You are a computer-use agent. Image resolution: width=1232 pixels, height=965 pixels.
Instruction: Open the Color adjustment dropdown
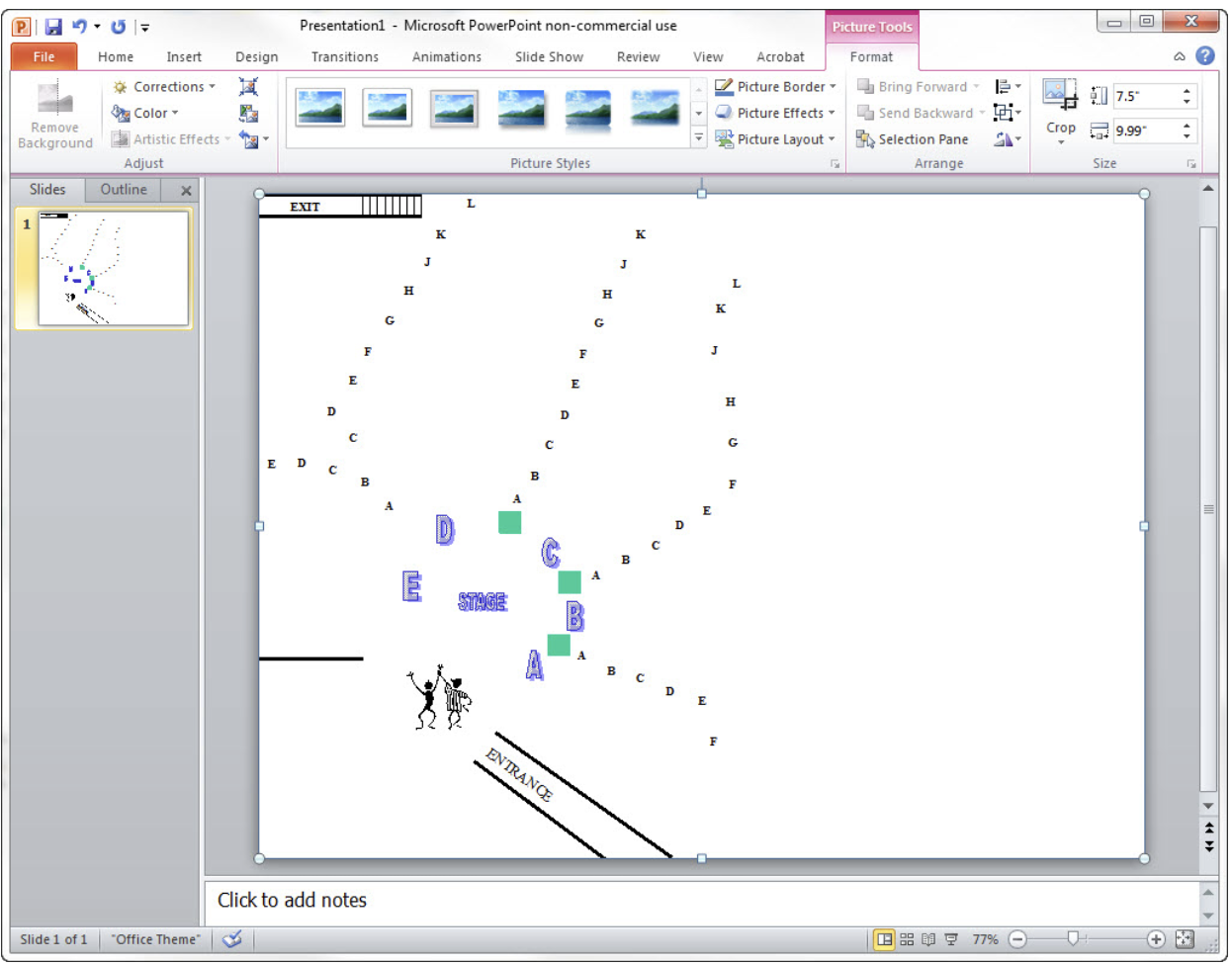pyautogui.click(x=145, y=113)
